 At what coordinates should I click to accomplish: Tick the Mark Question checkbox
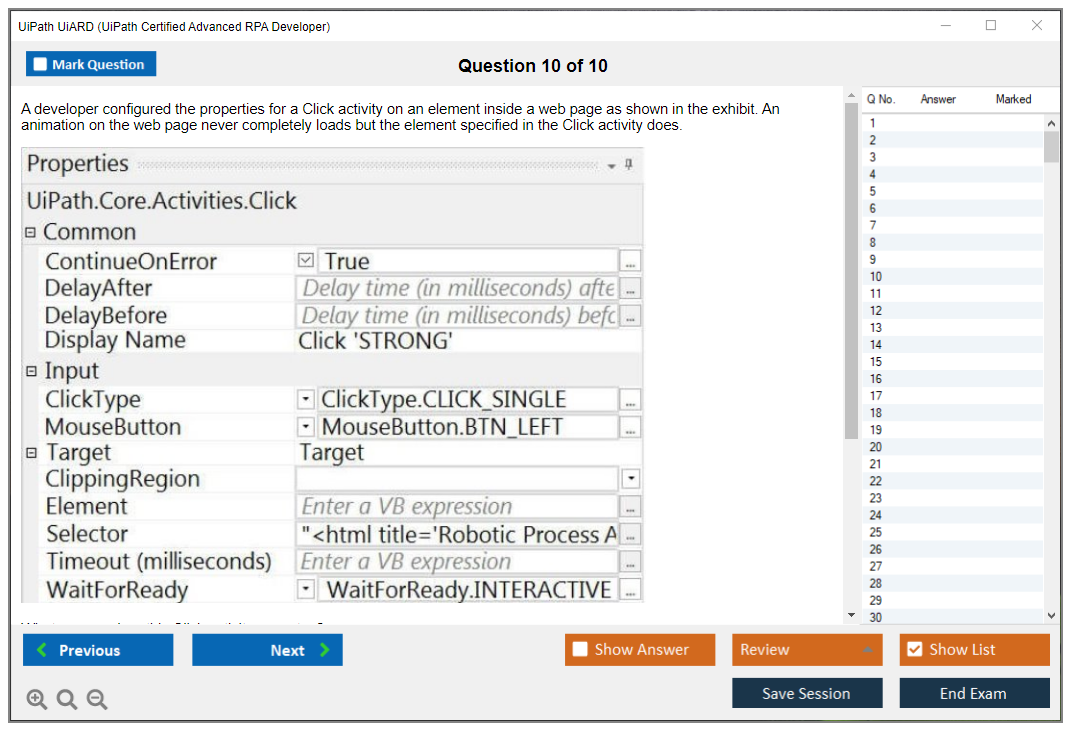pos(41,65)
